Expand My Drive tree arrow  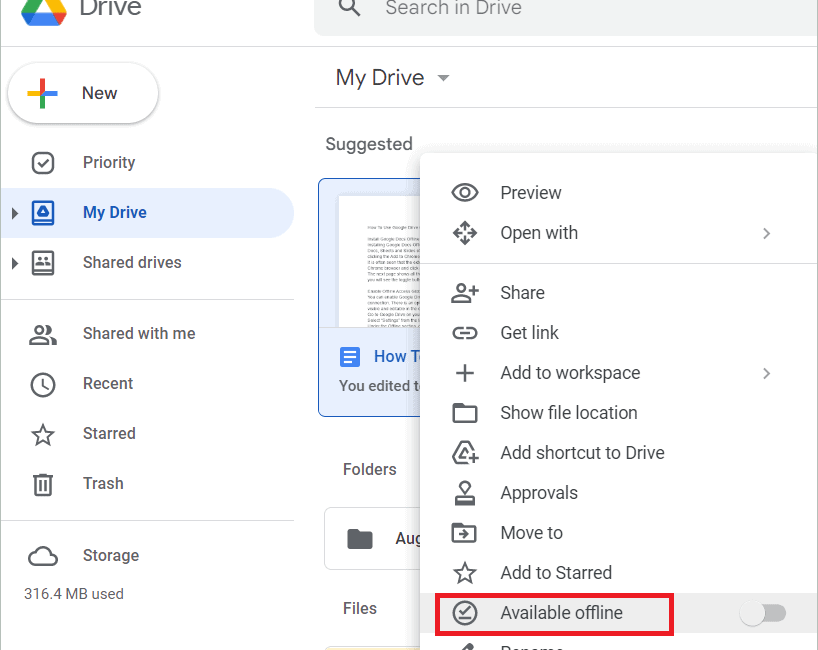coord(15,213)
